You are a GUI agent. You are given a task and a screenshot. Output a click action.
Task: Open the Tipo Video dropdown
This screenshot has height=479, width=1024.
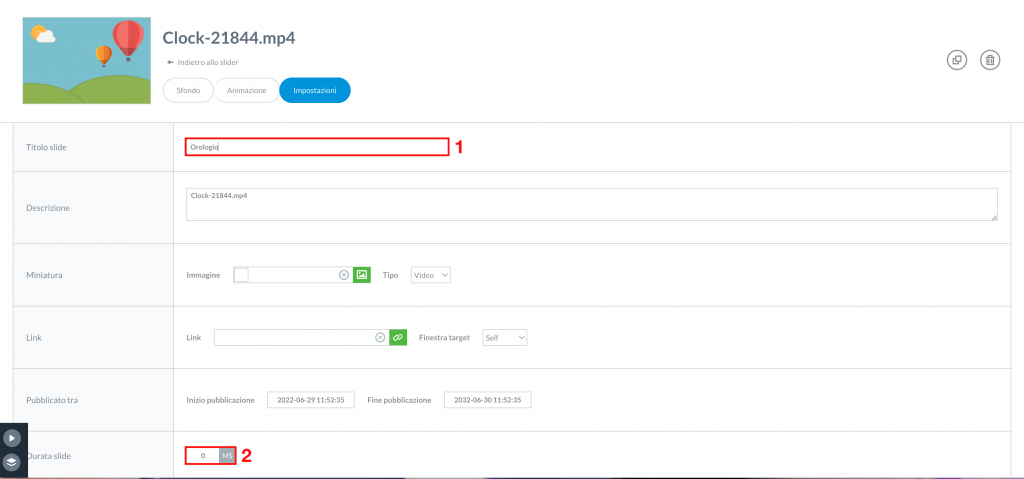431,275
